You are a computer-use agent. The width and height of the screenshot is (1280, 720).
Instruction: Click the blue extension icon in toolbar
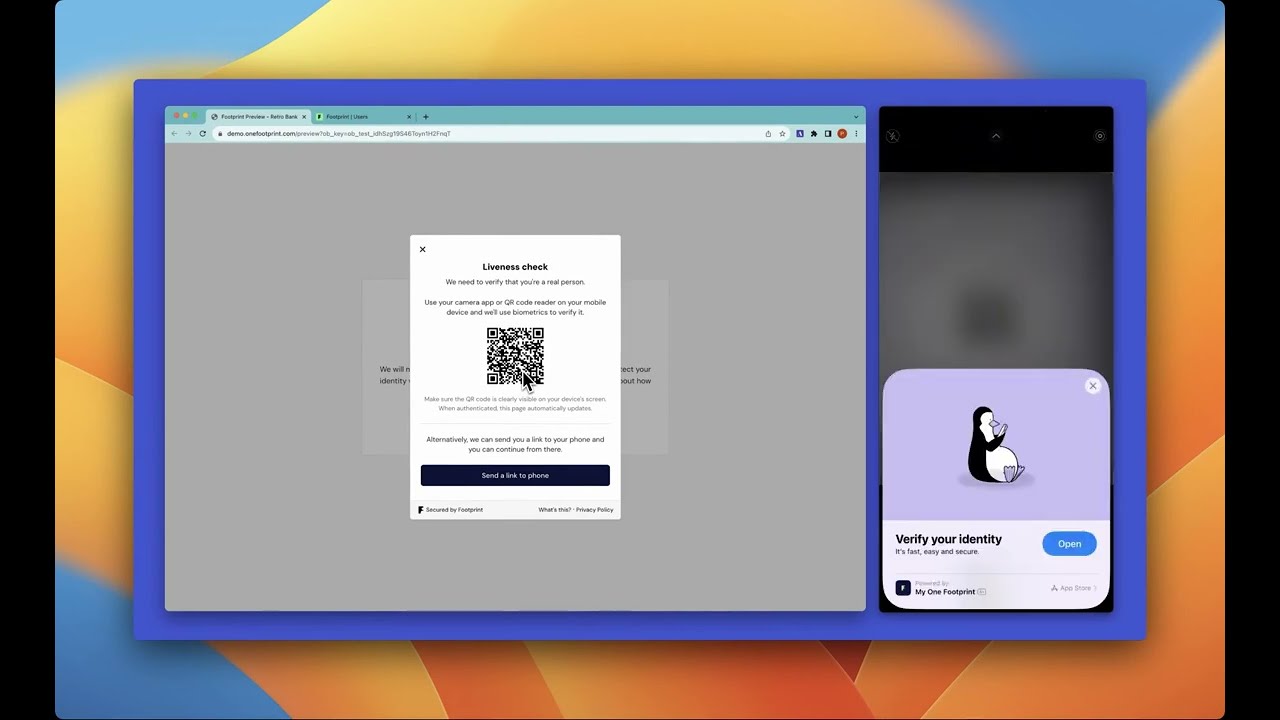point(800,133)
